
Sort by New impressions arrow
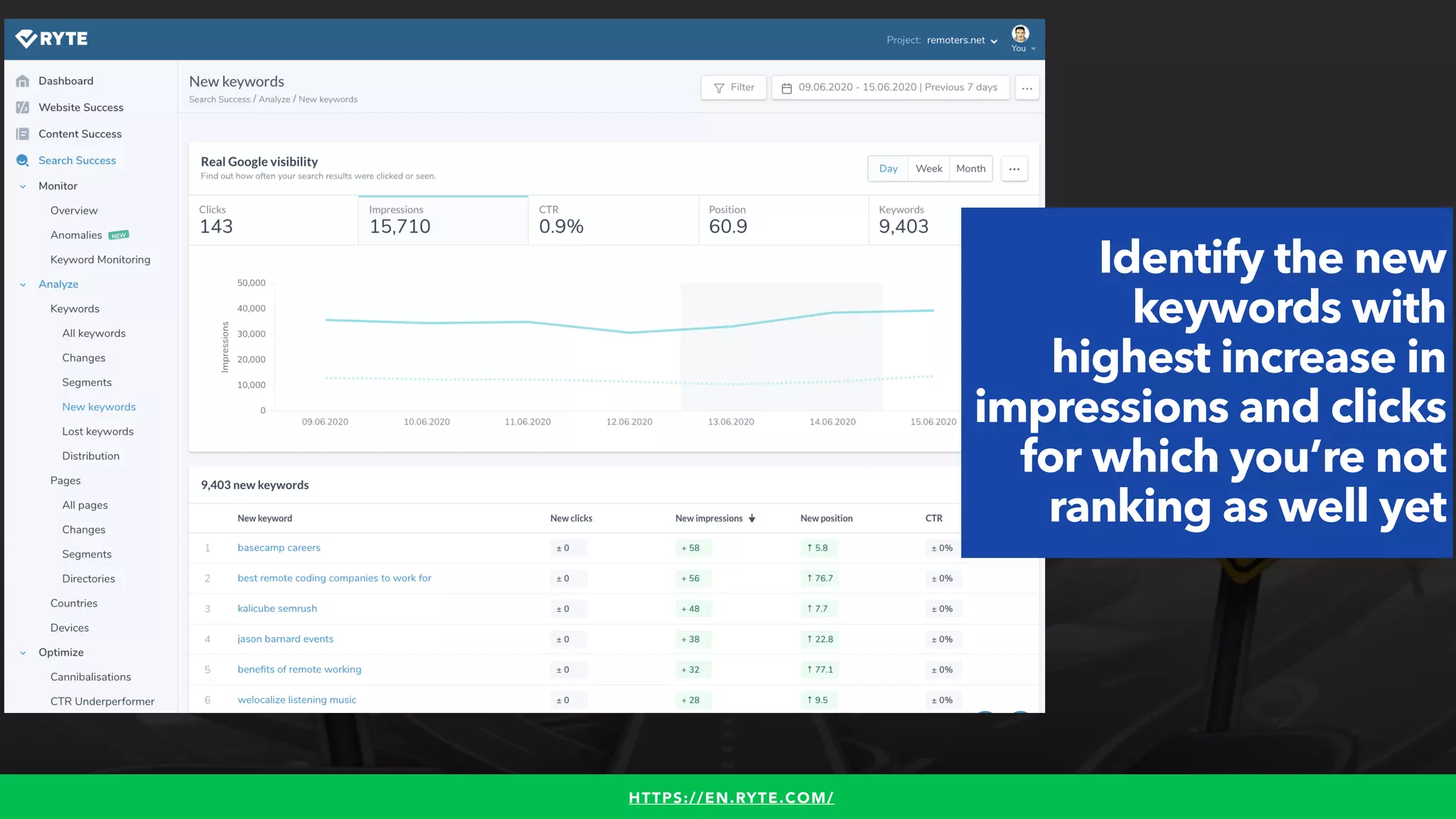point(752,518)
